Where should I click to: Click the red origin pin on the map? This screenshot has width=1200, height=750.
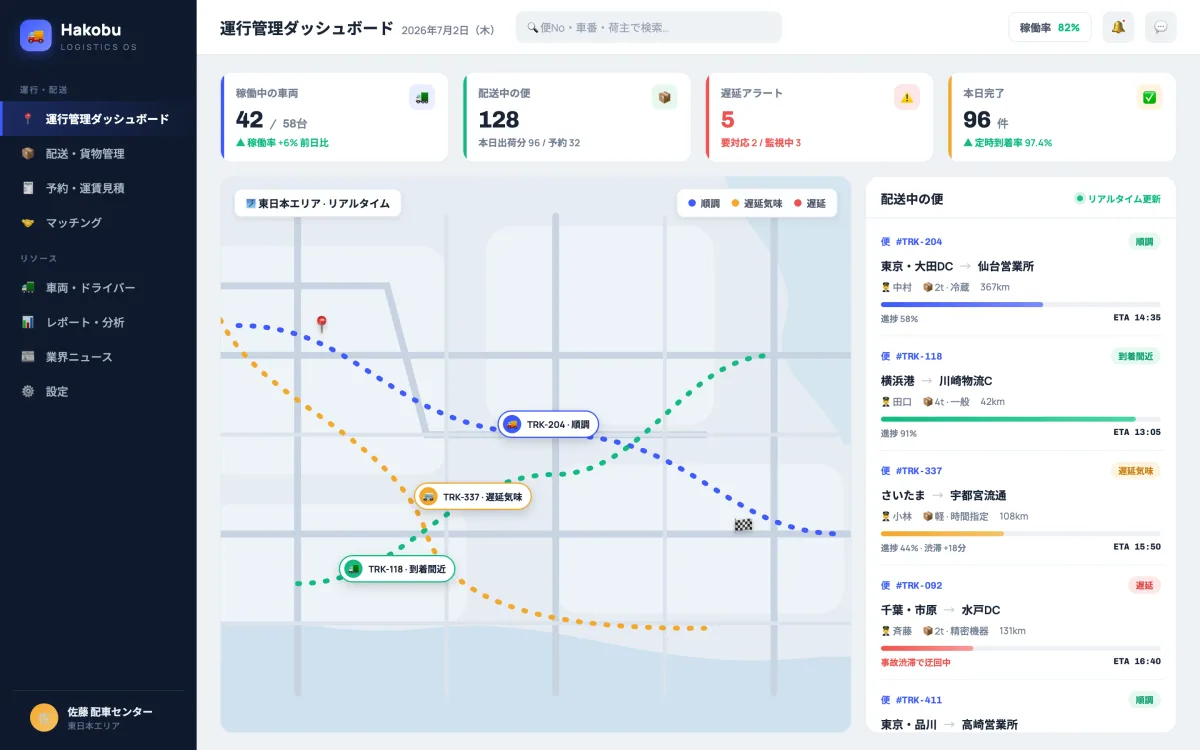pos(322,324)
